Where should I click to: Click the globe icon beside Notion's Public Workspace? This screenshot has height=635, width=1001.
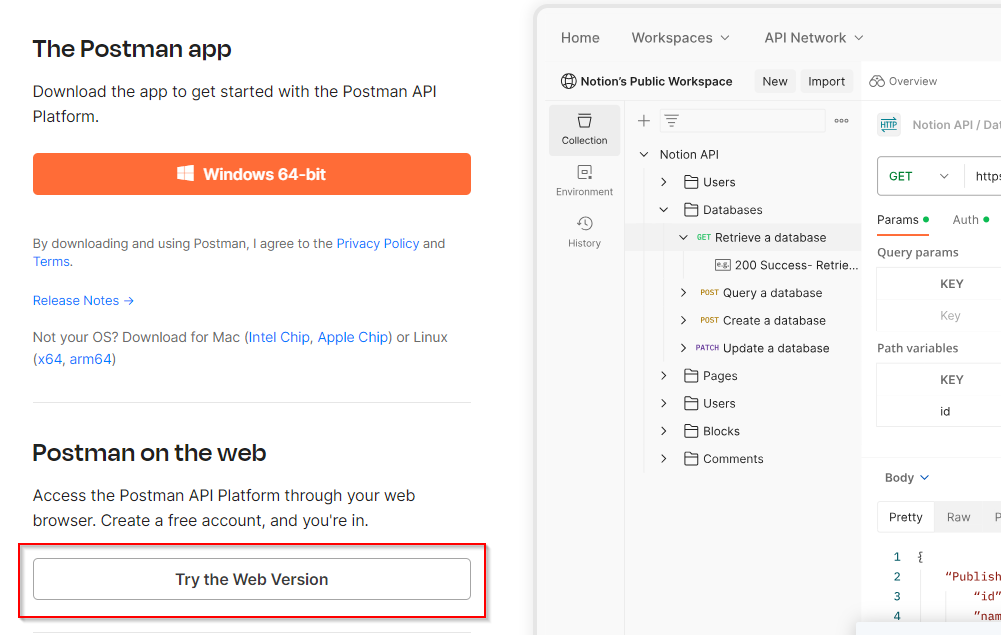(x=568, y=81)
